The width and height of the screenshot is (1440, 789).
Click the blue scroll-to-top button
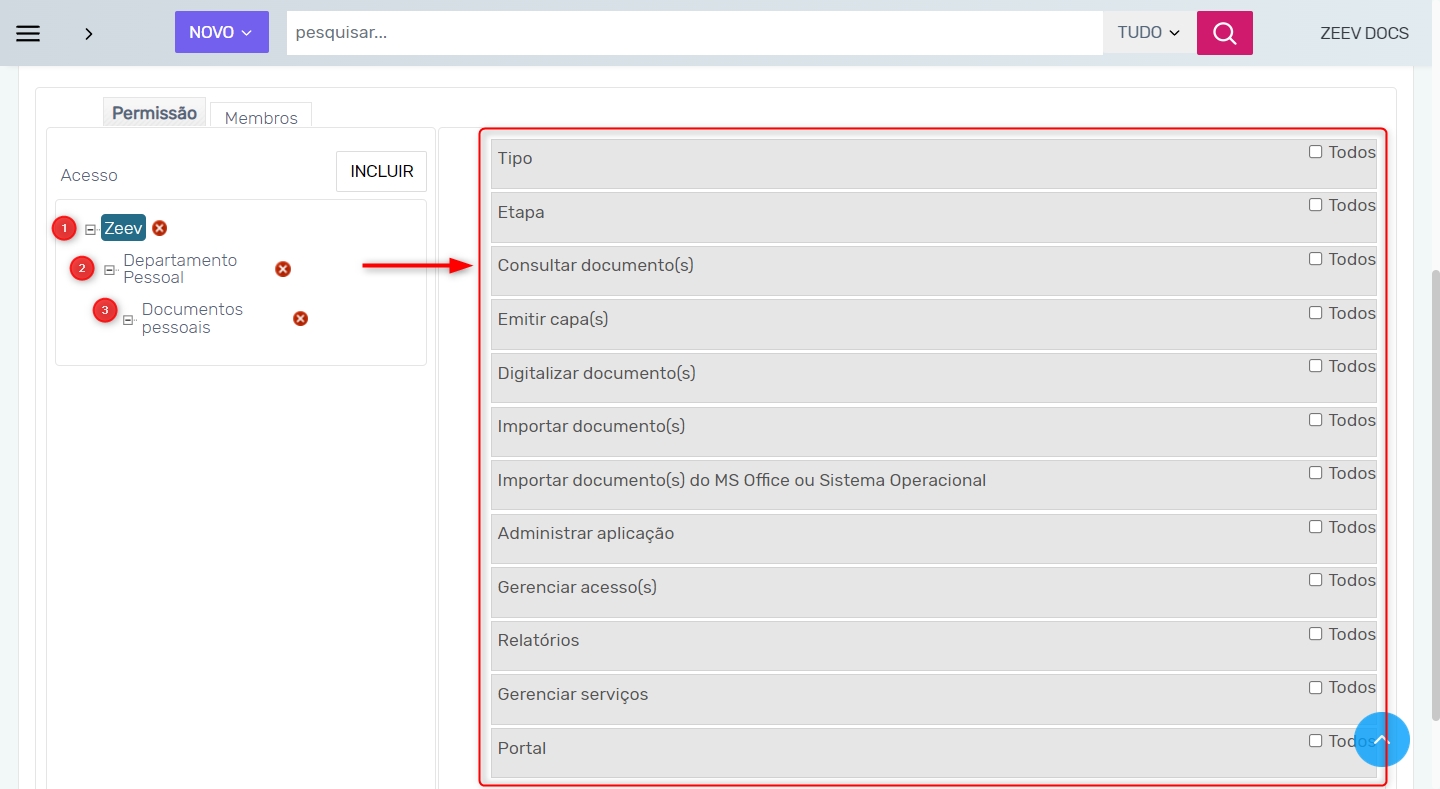click(x=1381, y=739)
